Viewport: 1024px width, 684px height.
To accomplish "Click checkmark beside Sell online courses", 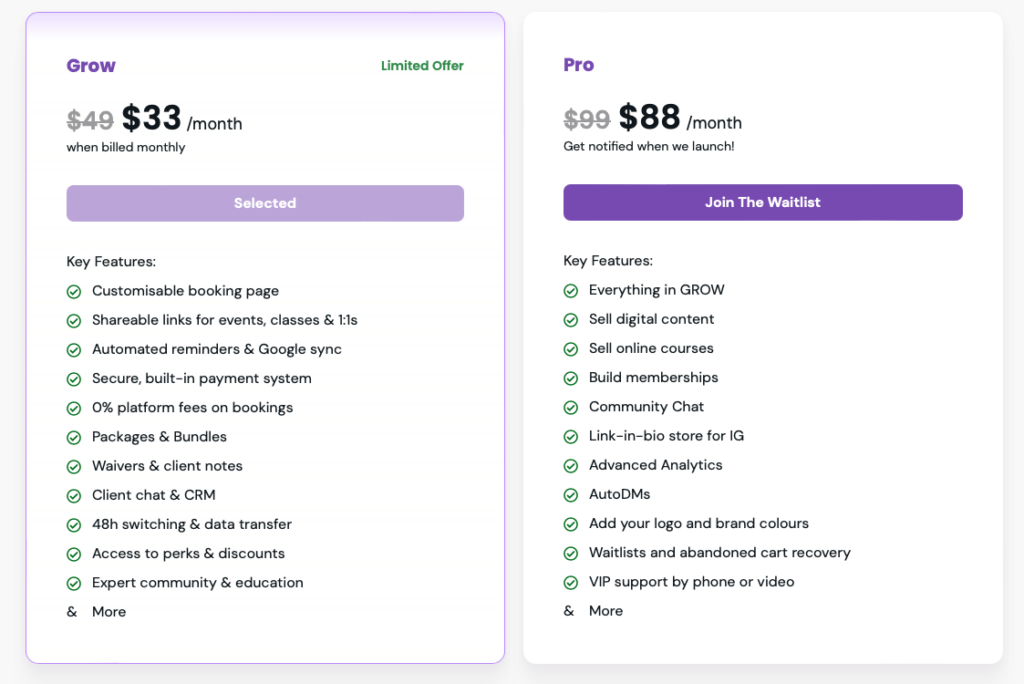I will pyautogui.click(x=571, y=349).
